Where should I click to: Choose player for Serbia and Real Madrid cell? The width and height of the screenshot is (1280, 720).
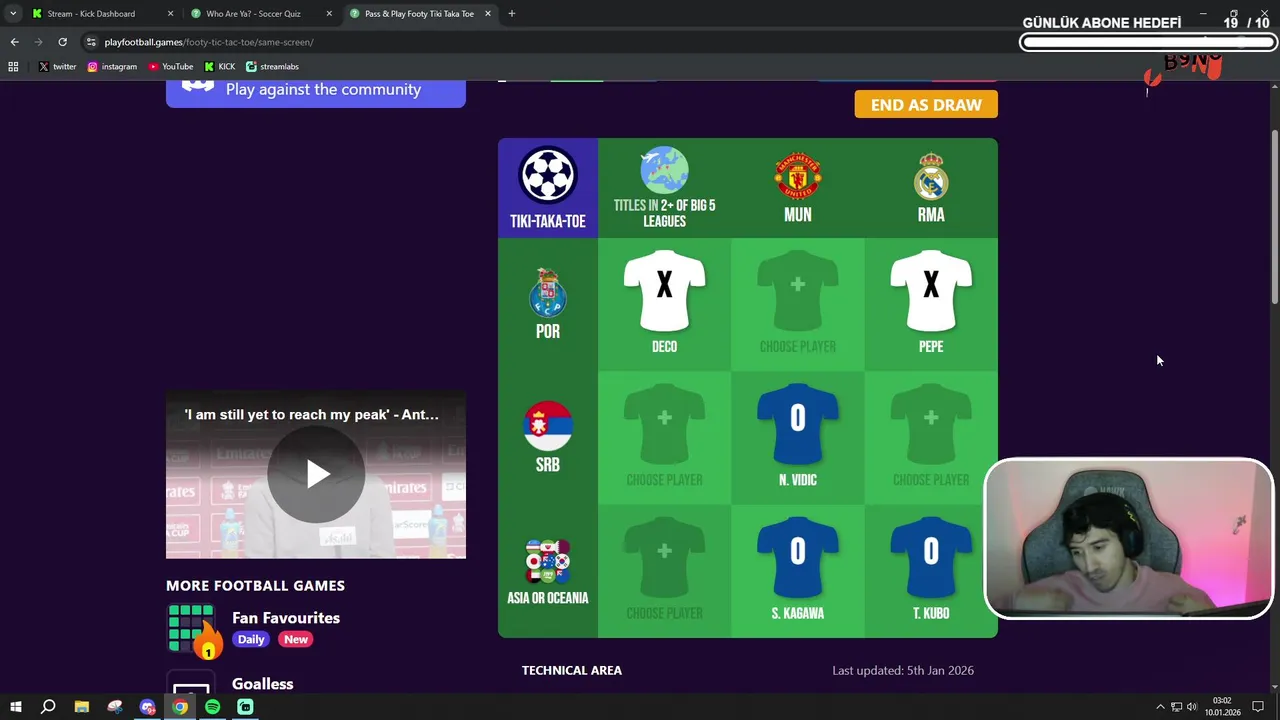pyautogui.click(x=931, y=438)
